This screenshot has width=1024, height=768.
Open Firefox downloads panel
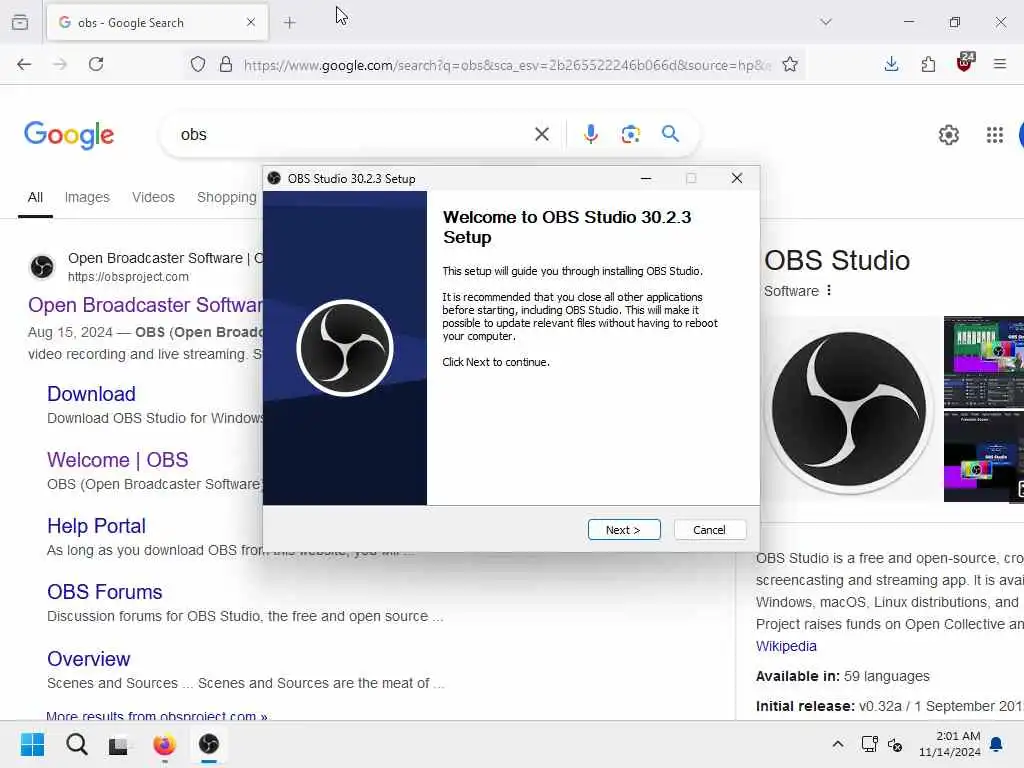coord(891,64)
